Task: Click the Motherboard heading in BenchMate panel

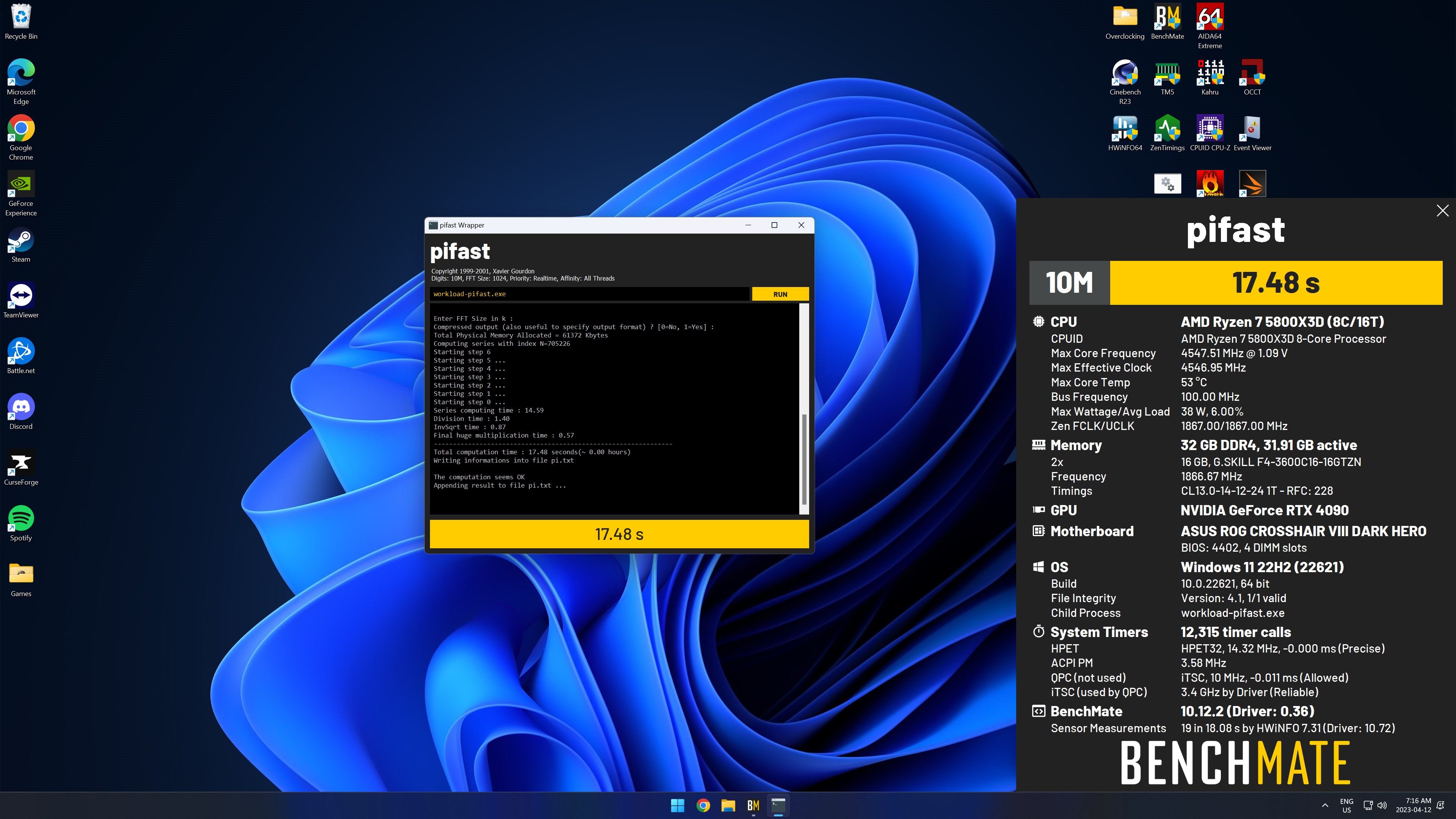Action: tap(1092, 531)
